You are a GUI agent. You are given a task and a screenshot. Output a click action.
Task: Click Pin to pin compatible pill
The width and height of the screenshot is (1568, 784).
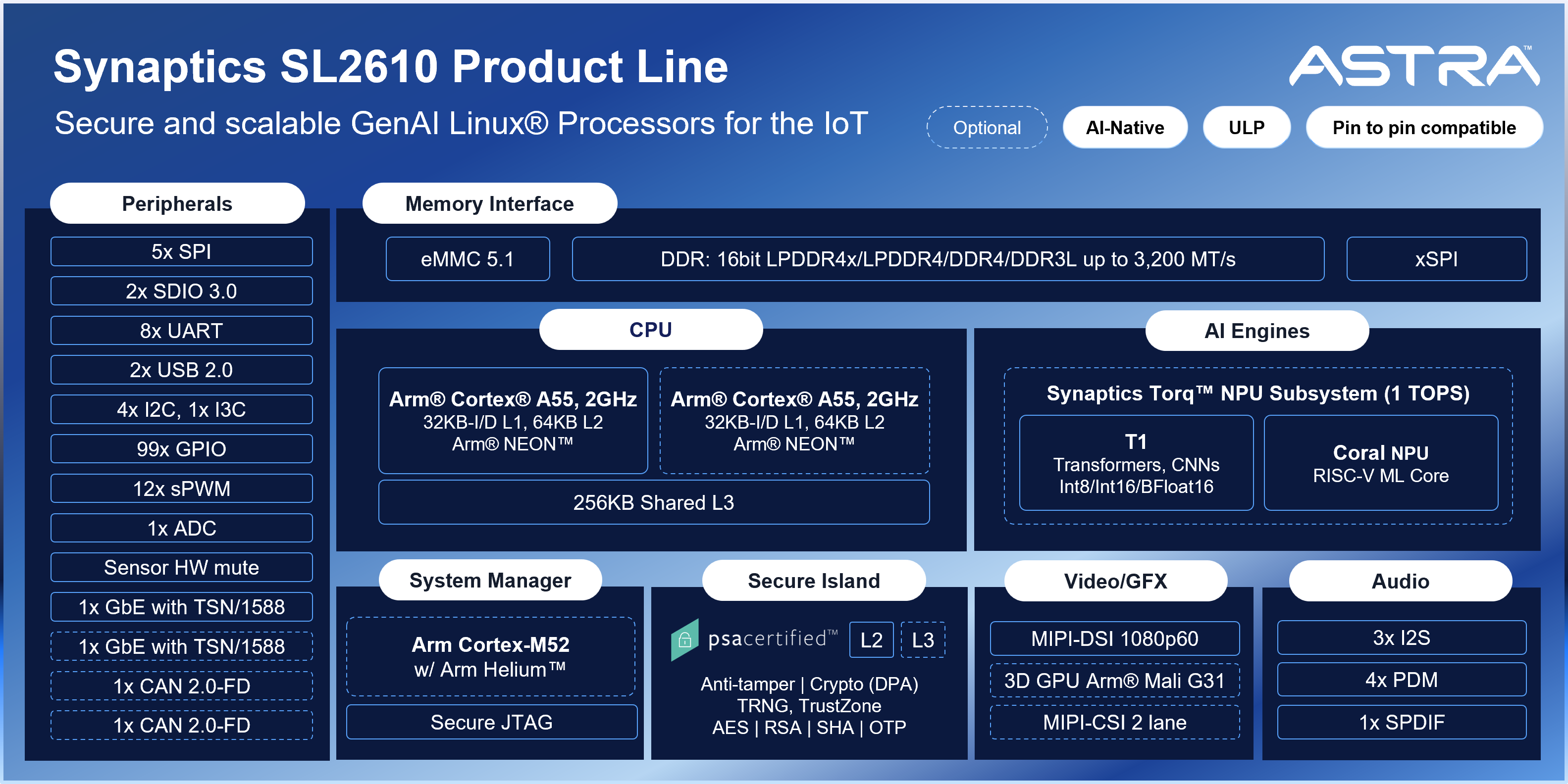[1424, 128]
